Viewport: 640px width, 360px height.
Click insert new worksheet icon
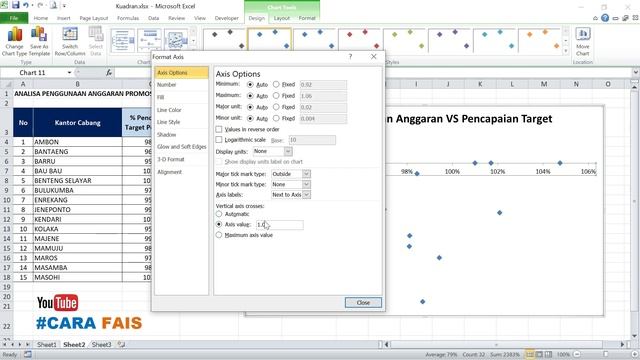[x=121, y=344]
